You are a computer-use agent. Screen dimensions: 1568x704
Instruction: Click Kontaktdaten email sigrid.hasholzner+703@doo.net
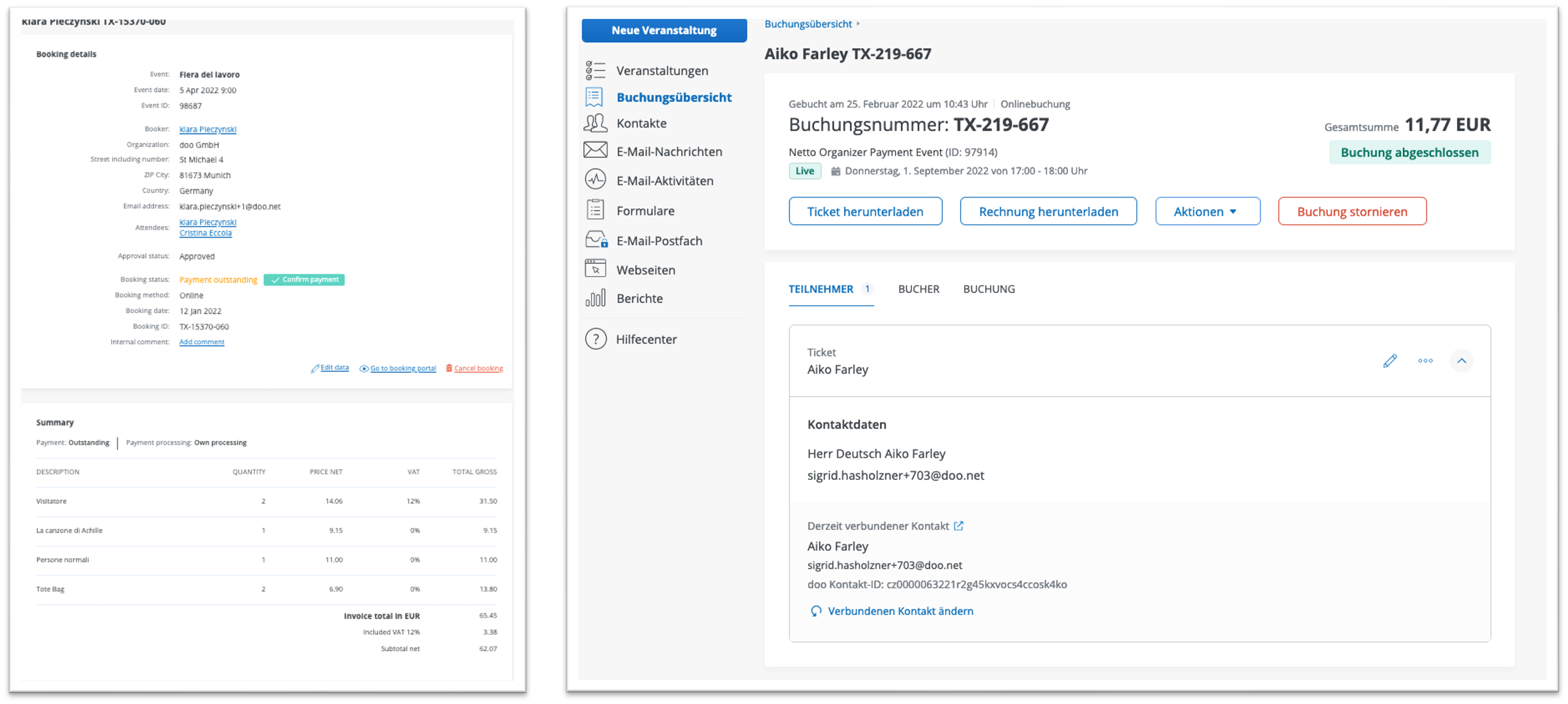pyautogui.click(x=895, y=475)
